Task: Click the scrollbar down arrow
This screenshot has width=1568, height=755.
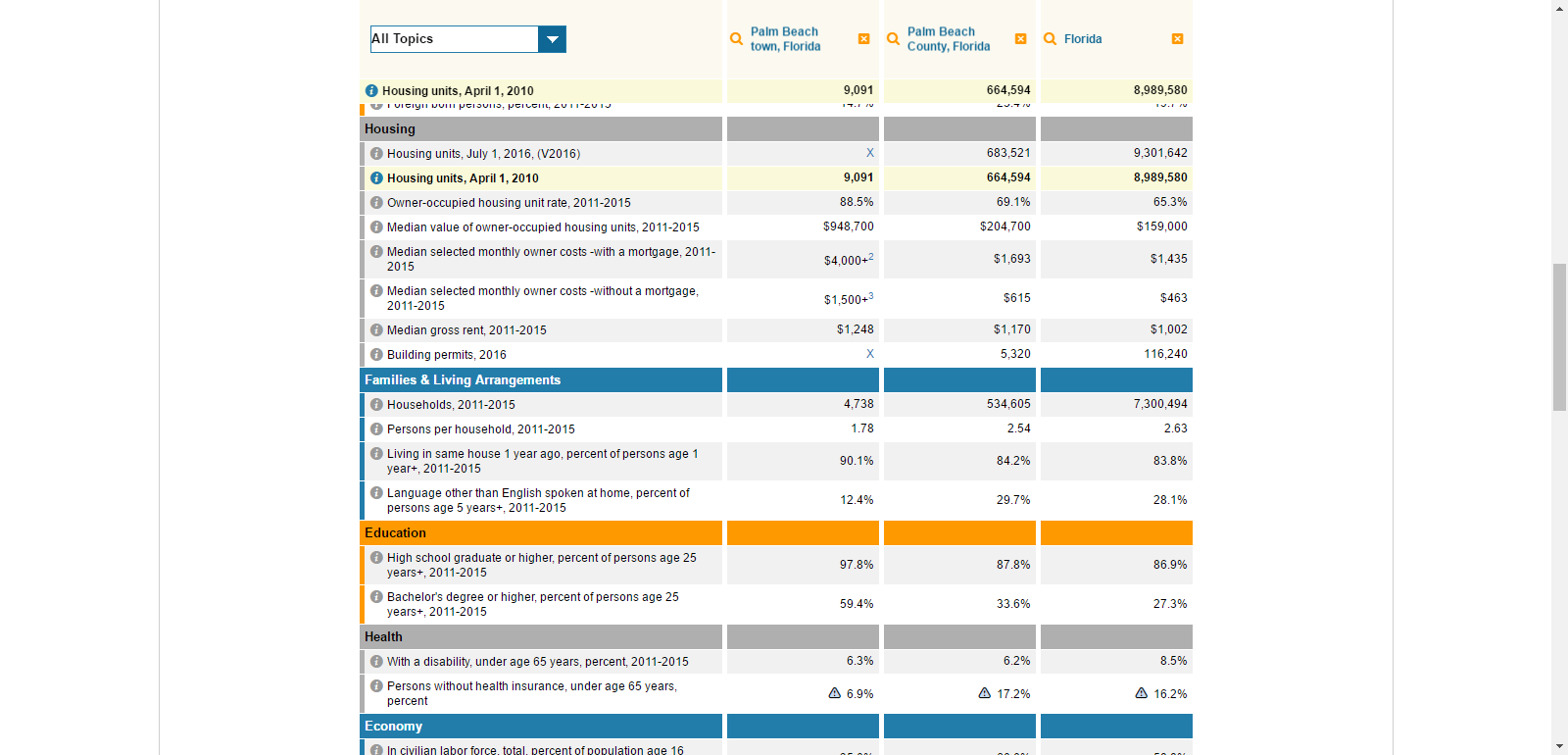Action: click(x=1559, y=747)
